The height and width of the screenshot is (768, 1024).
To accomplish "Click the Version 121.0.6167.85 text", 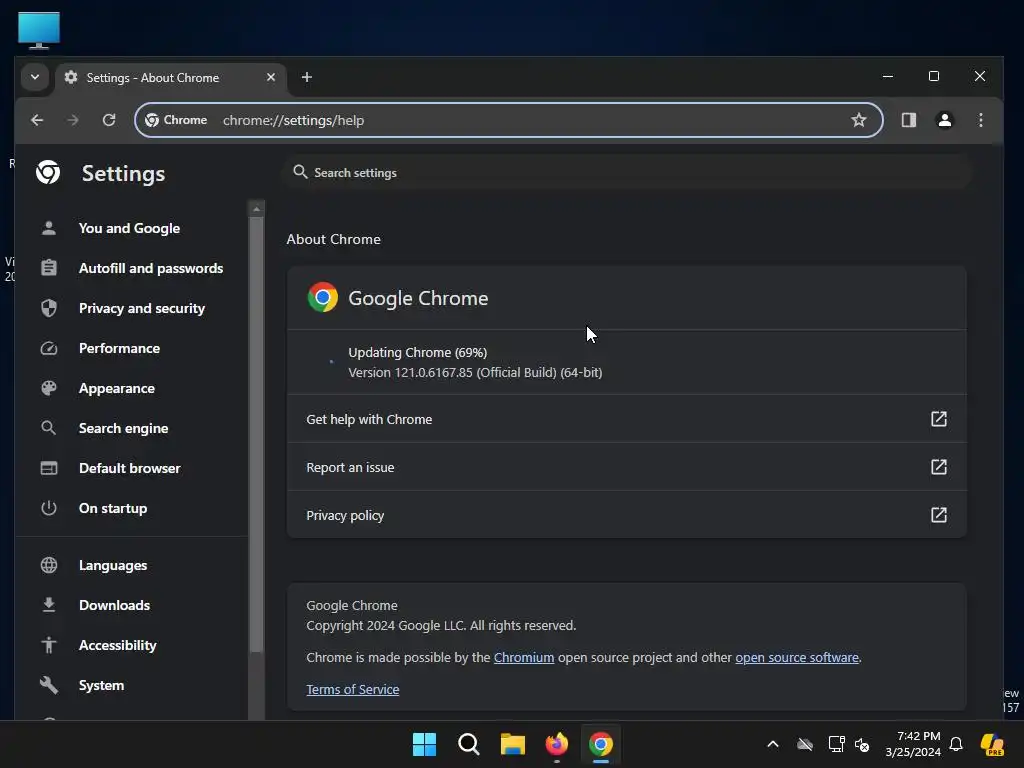I will point(475,373).
